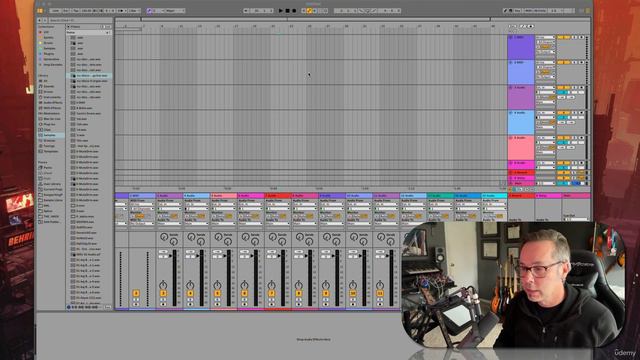
Task: Click Send B knob on mixer track 3
Action: 173,242
